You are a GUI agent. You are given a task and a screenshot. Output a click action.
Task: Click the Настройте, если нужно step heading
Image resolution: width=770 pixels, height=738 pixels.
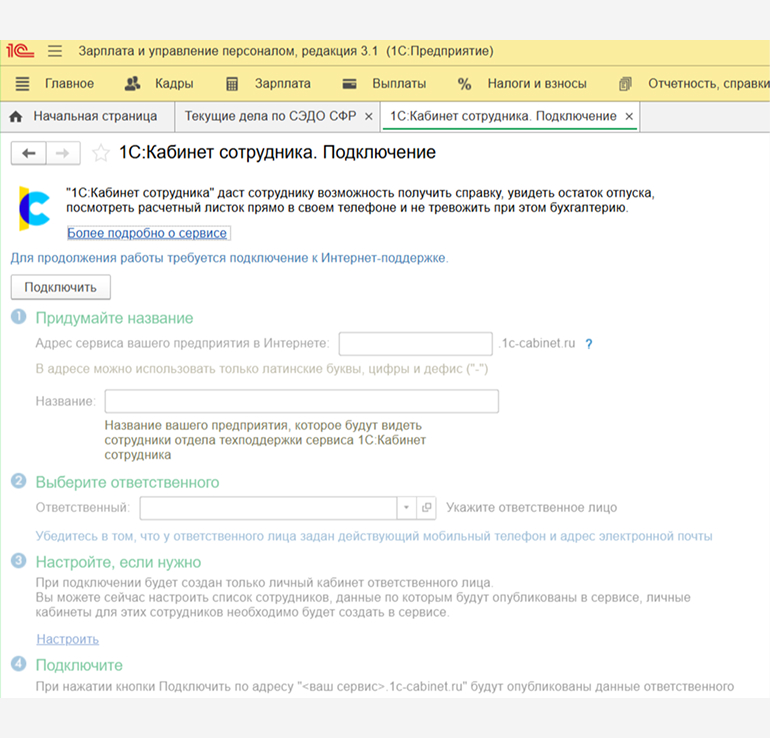tap(118, 562)
